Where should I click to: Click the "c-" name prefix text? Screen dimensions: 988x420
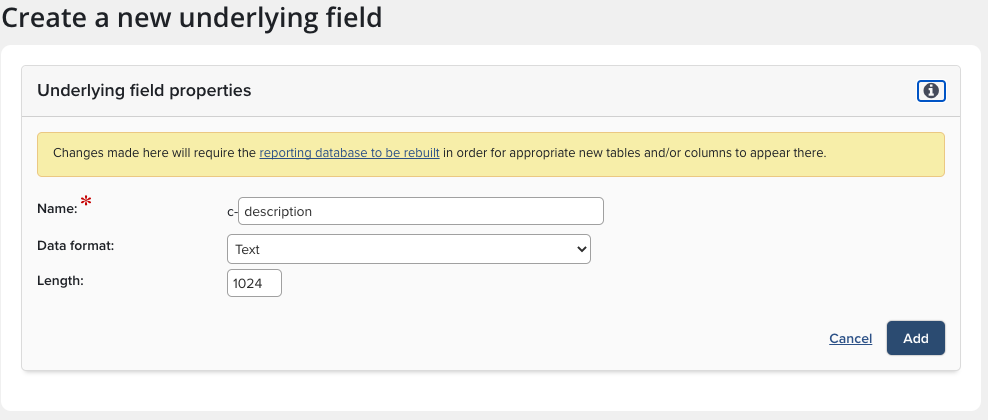click(x=232, y=212)
